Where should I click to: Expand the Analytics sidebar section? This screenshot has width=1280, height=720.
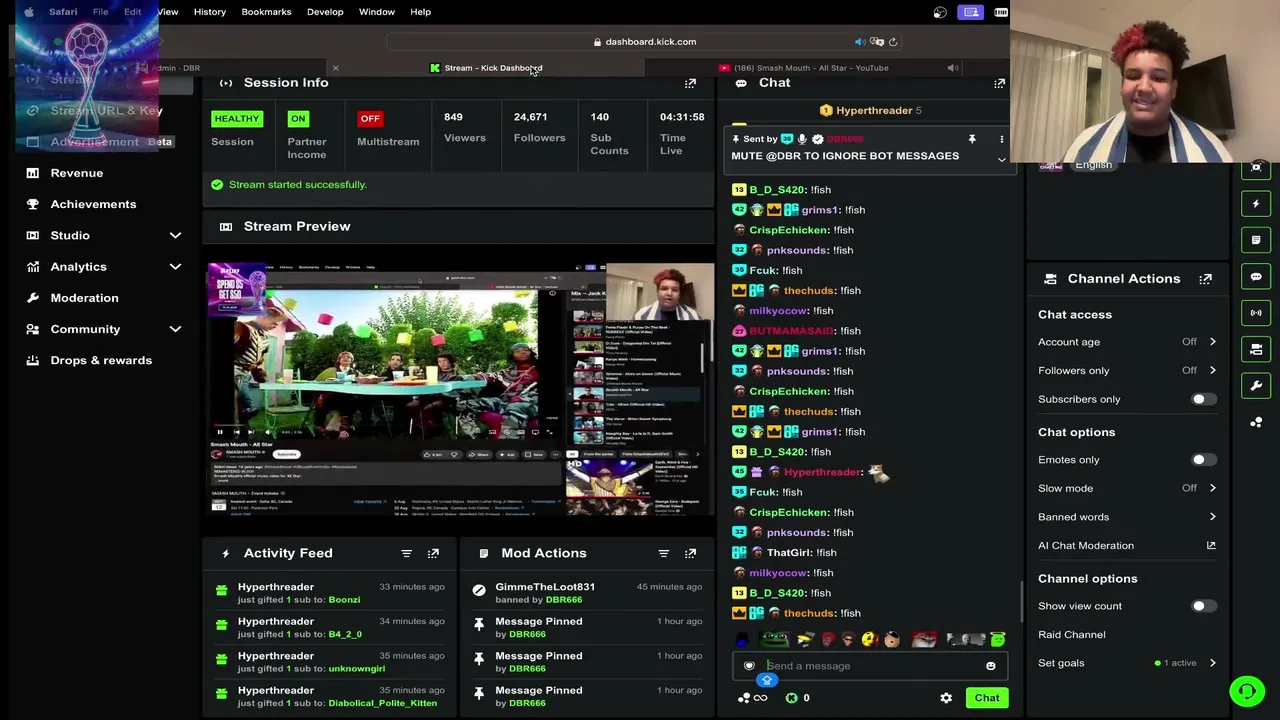point(175,267)
